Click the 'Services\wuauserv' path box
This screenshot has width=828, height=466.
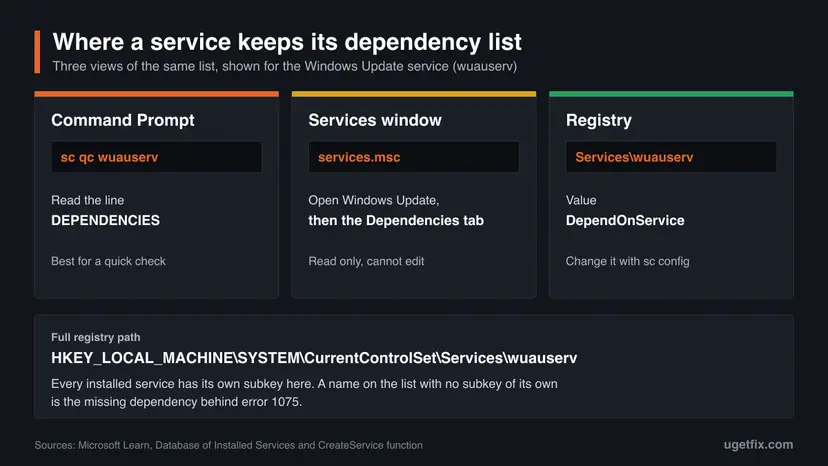click(x=671, y=157)
